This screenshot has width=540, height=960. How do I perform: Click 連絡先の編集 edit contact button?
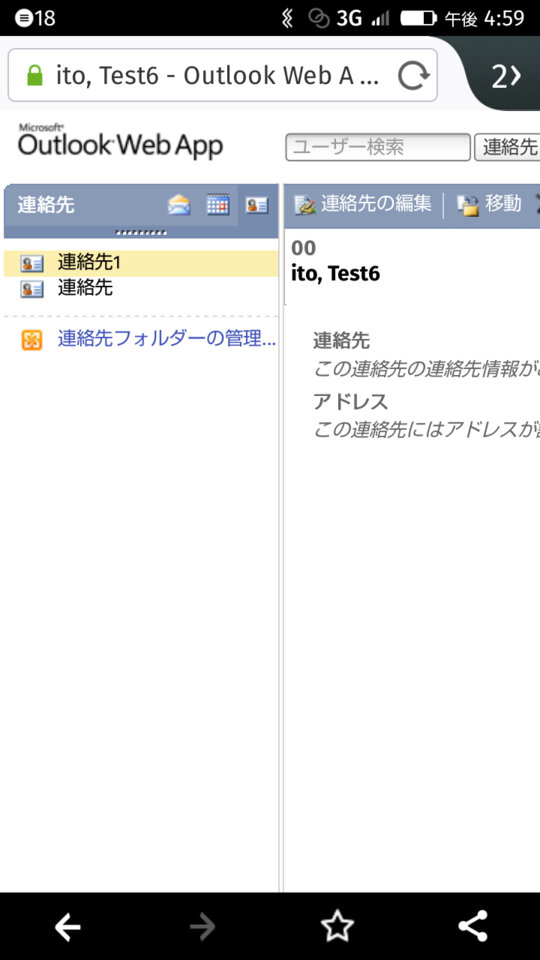362,204
